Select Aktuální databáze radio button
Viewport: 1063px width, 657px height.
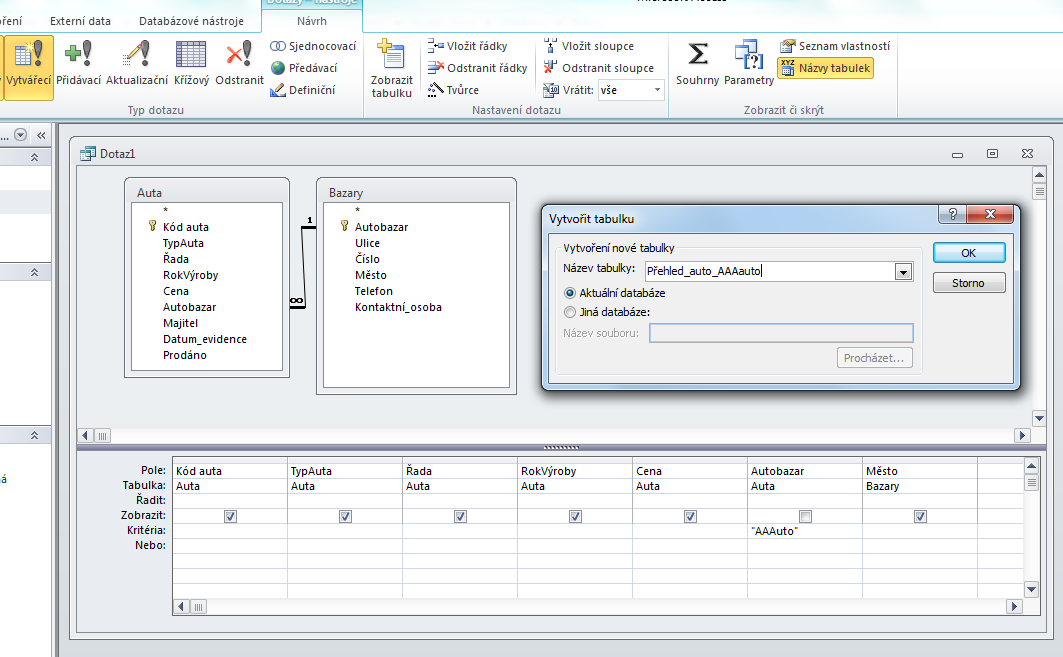click(570, 294)
